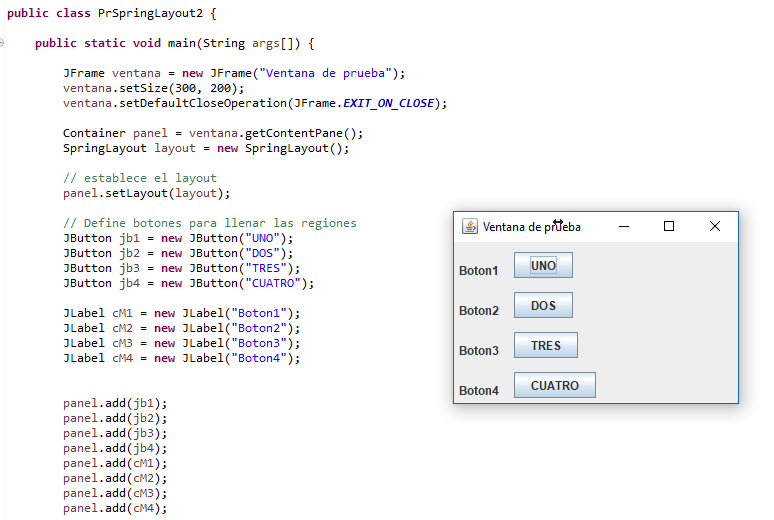
Task: Minimize the Ventana de prueba window
Action: click(x=624, y=227)
